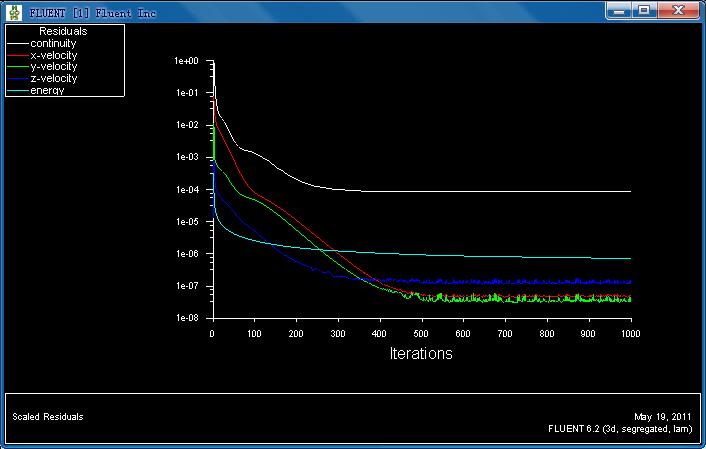
Task: Select the 'Residuals' legend heading
Action: coord(62,32)
